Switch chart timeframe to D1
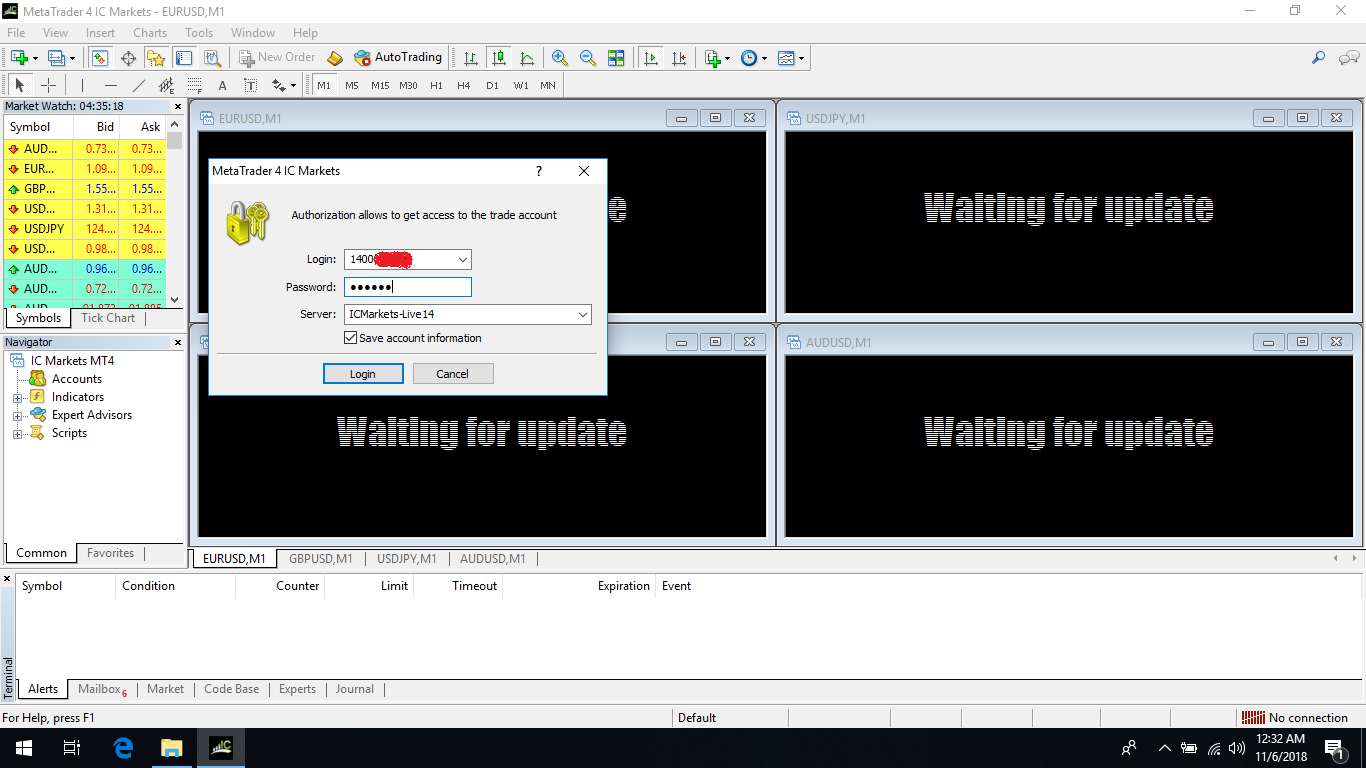The height and width of the screenshot is (768, 1366). coord(492,85)
